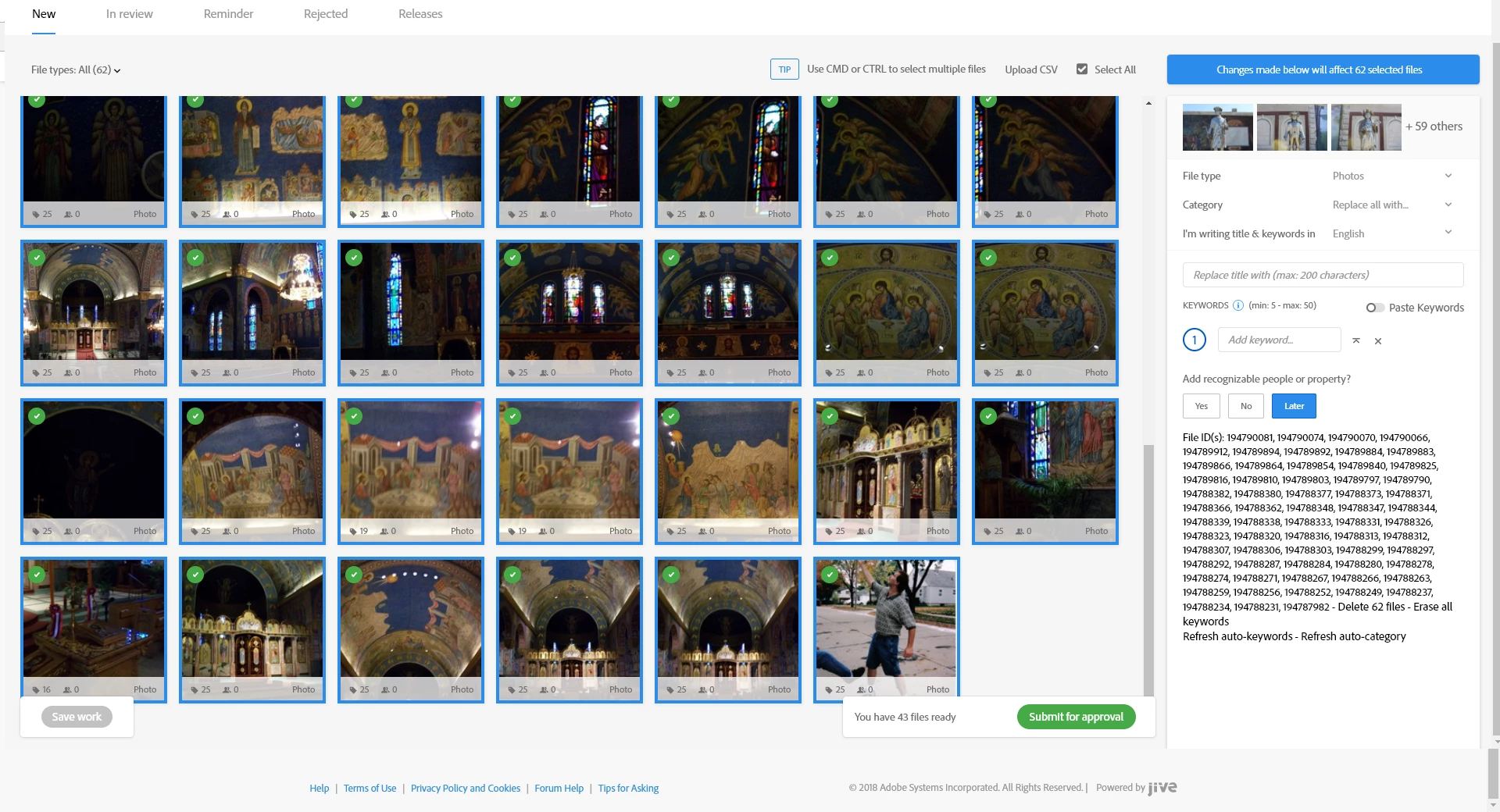The height and width of the screenshot is (812, 1500).
Task: Click Upload CSV
Action: click(1031, 69)
